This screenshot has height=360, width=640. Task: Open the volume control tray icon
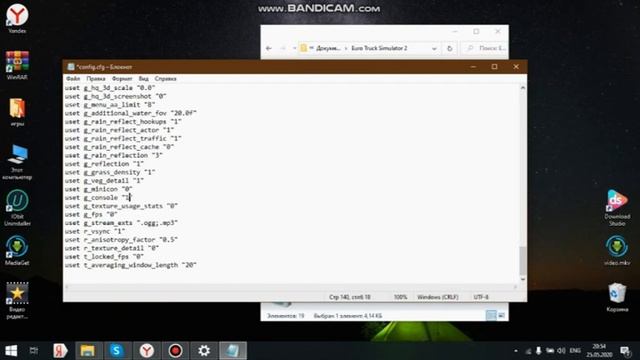click(x=562, y=351)
